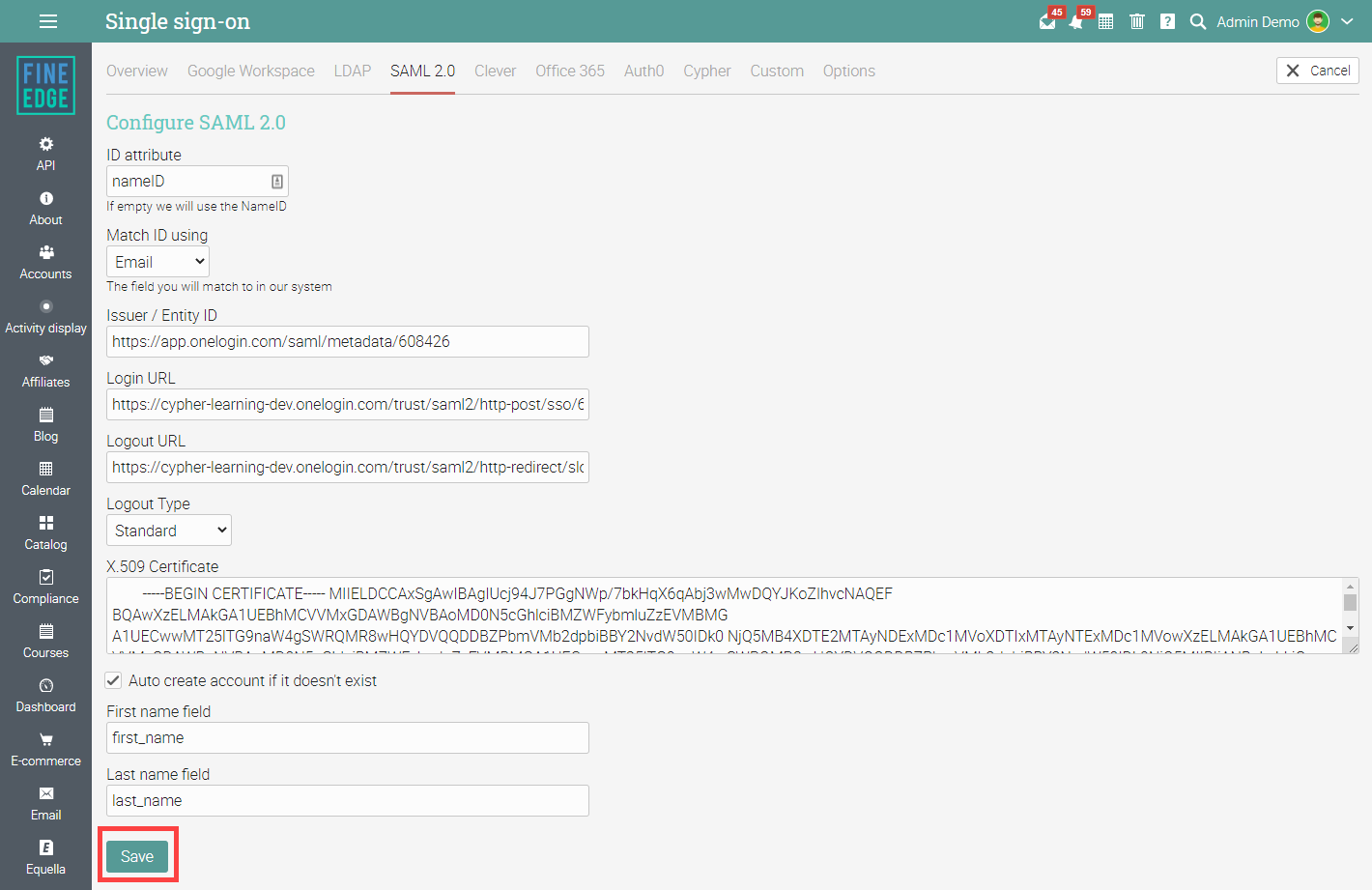1372x890 pixels.
Task: Open the Match ID using dropdown
Action: pos(157,262)
